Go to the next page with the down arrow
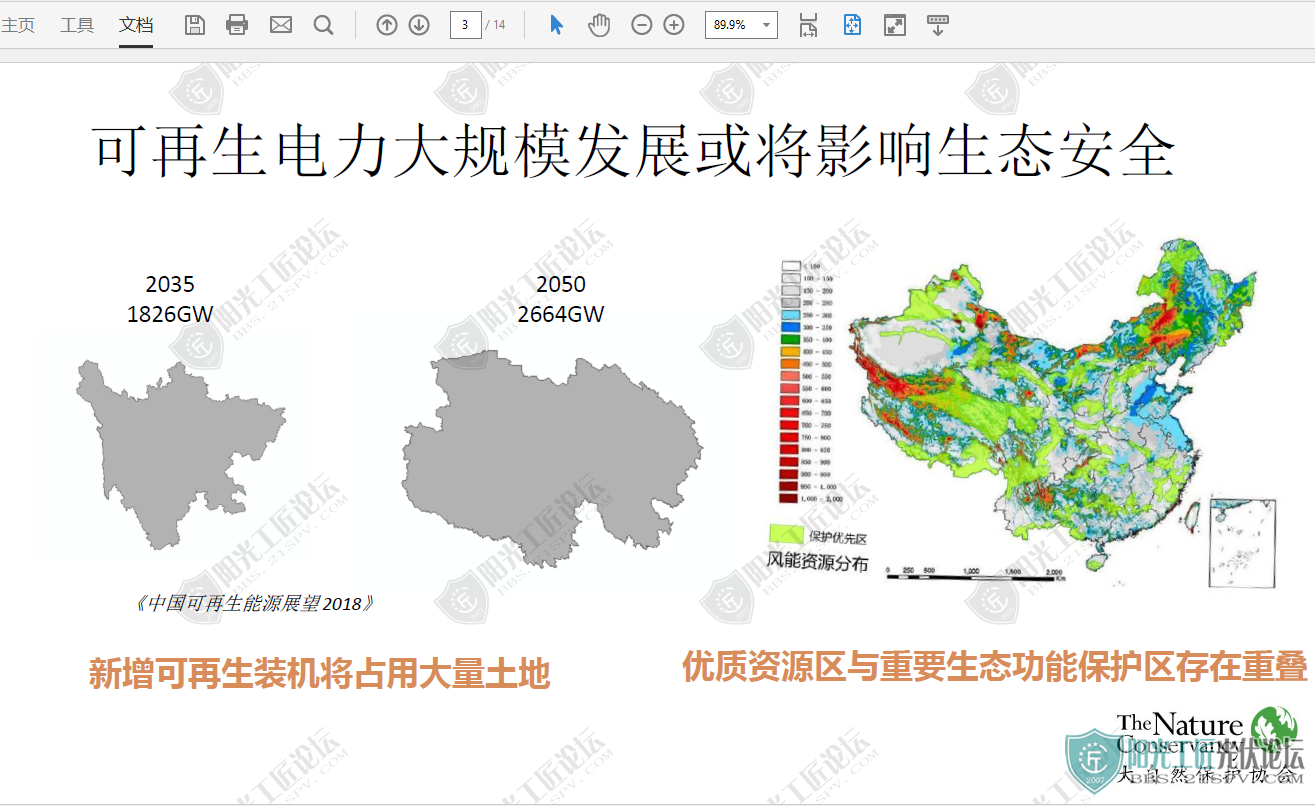 click(419, 25)
